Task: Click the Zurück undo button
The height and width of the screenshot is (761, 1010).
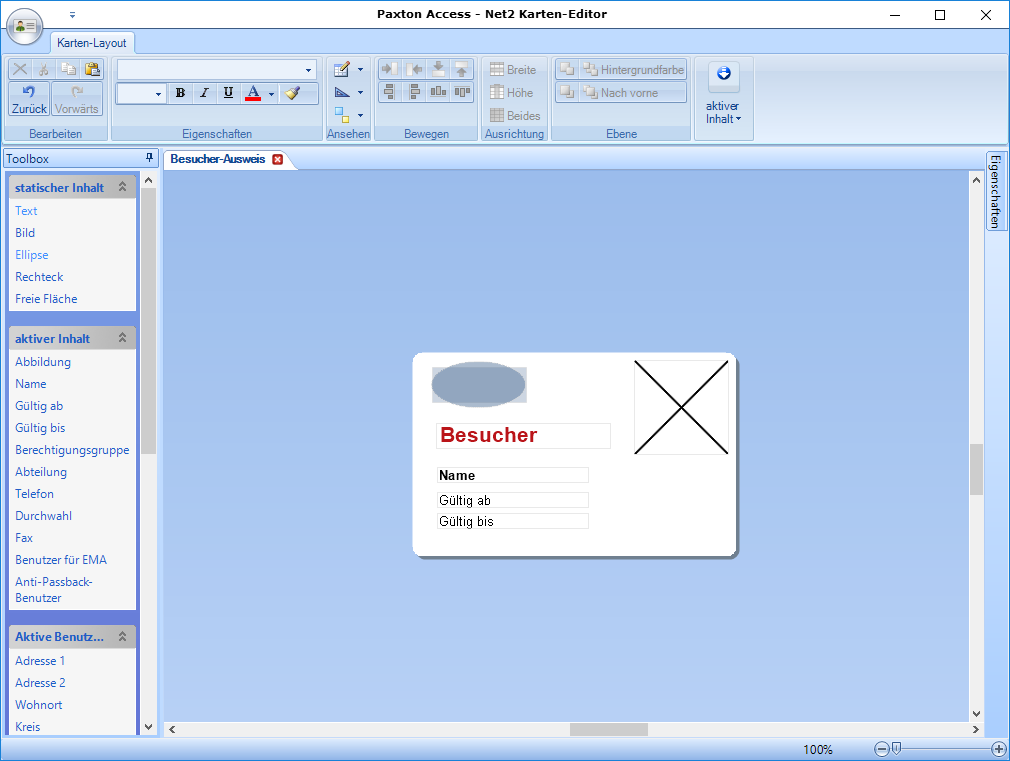Action: pyautogui.click(x=29, y=99)
